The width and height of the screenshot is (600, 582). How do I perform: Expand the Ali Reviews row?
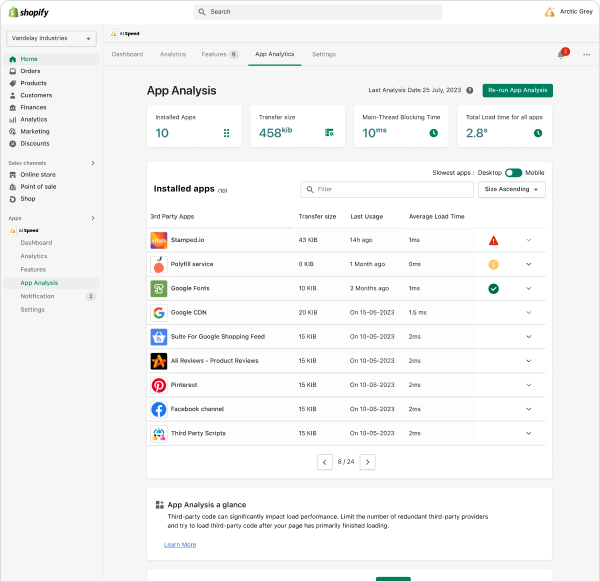[x=528, y=361]
